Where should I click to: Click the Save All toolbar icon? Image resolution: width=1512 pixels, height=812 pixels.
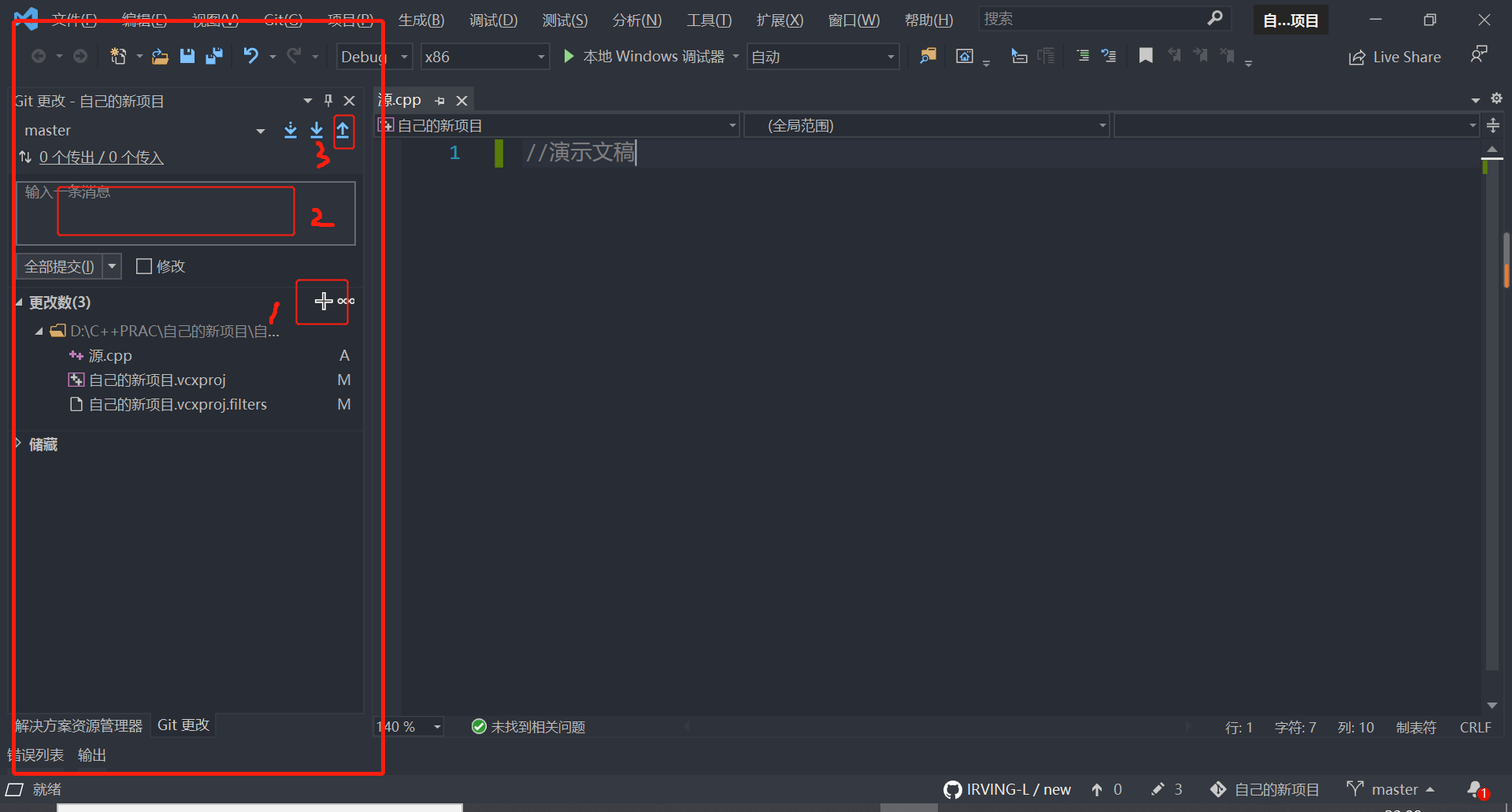tap(214, 56)
